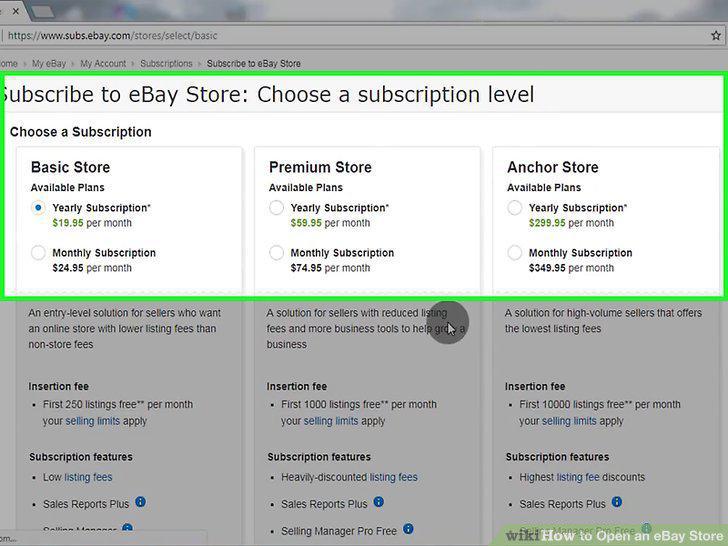Click the $19.95 per month price
This screenshot has width=728, height=546.
(x=92, y=223)
